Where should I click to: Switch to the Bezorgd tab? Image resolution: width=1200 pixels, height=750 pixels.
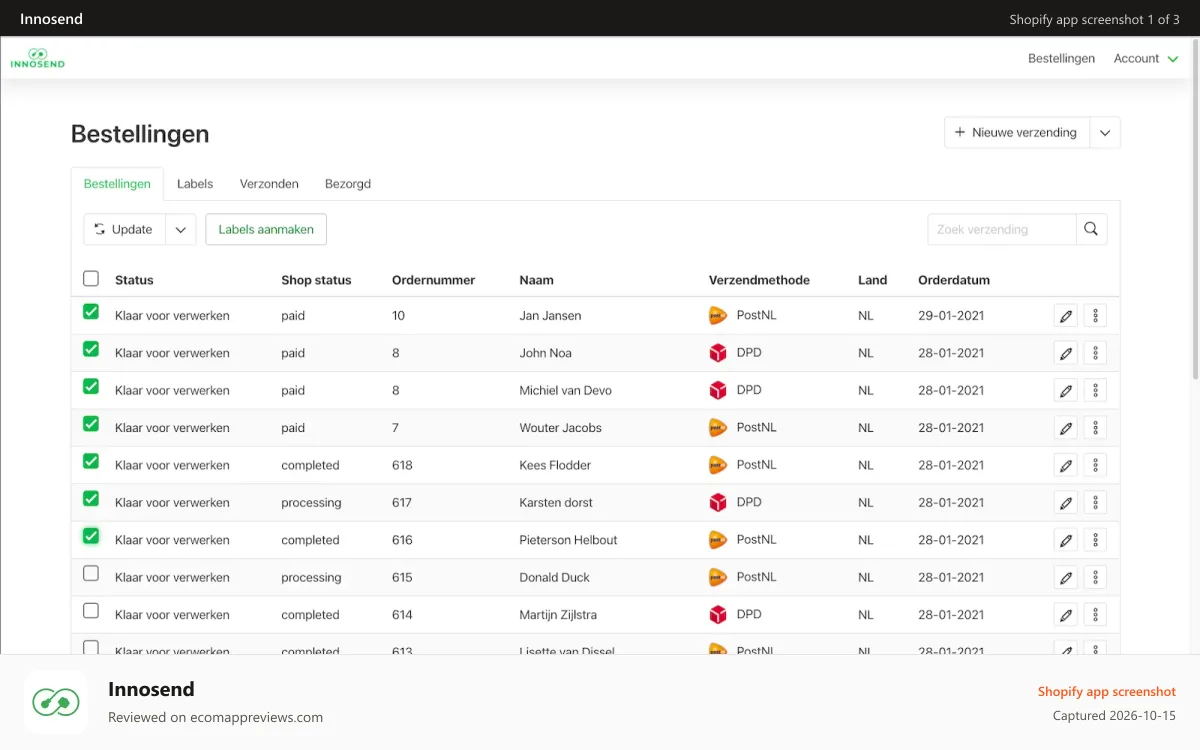[348, 184]
